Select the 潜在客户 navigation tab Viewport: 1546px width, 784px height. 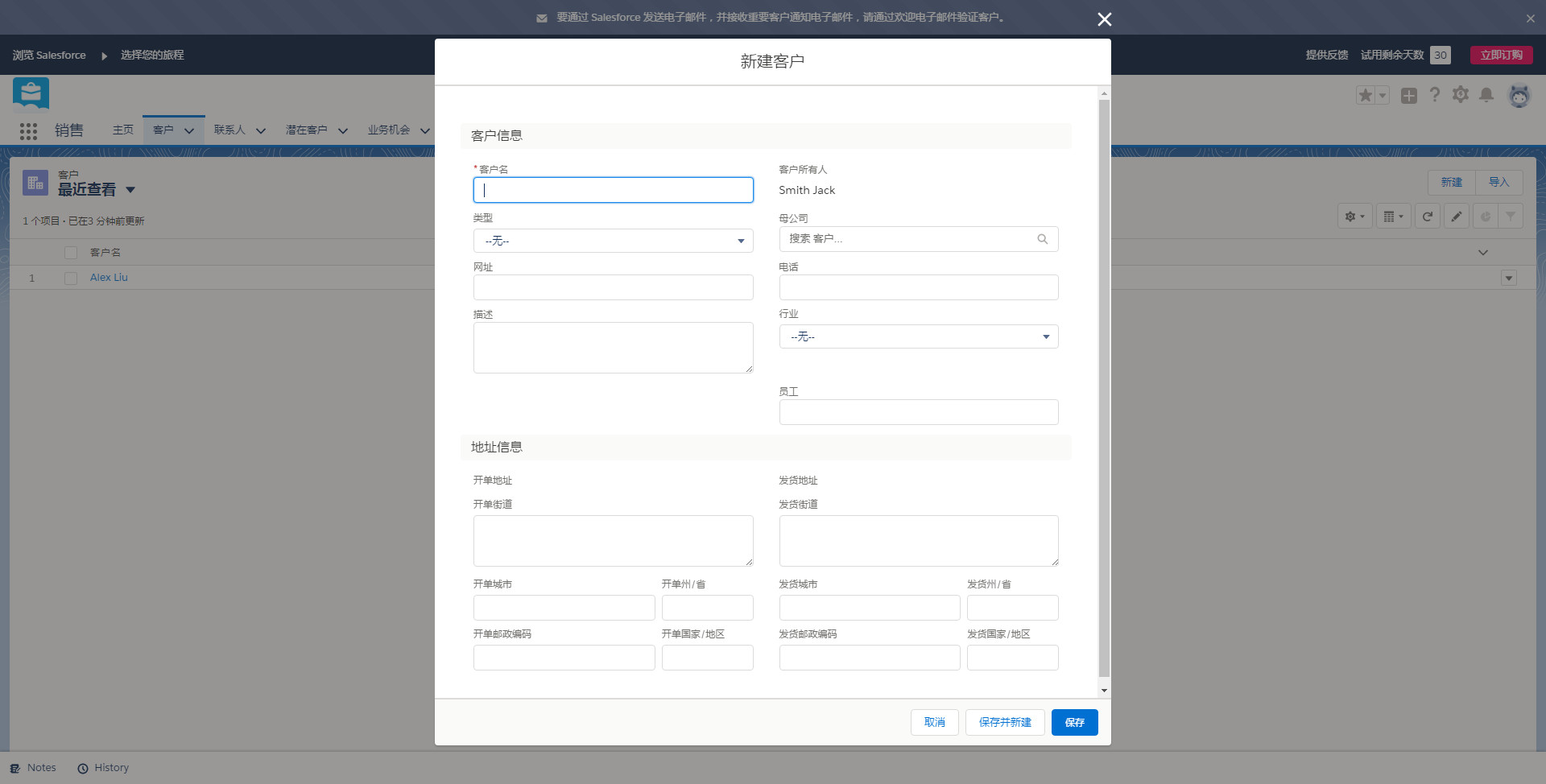point(307,130)
